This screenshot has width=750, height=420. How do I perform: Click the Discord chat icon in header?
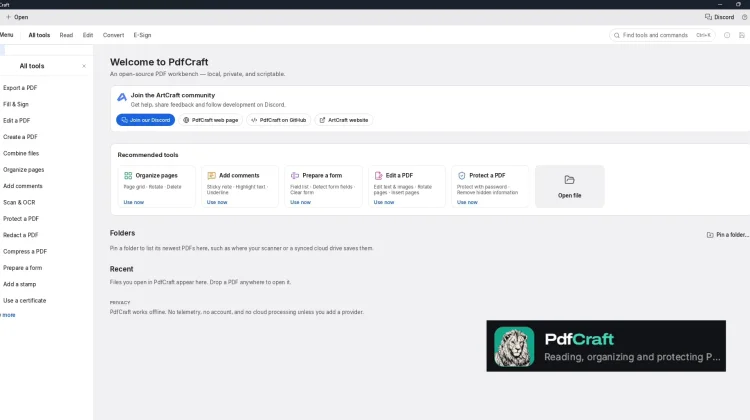pyautogui.click(x=708, y=17)
